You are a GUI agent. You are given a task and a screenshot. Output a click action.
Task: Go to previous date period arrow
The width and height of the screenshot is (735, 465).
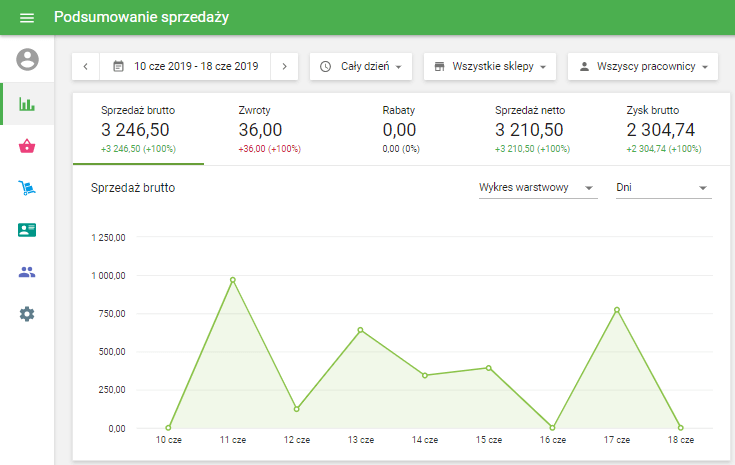(x=86, y=66)
